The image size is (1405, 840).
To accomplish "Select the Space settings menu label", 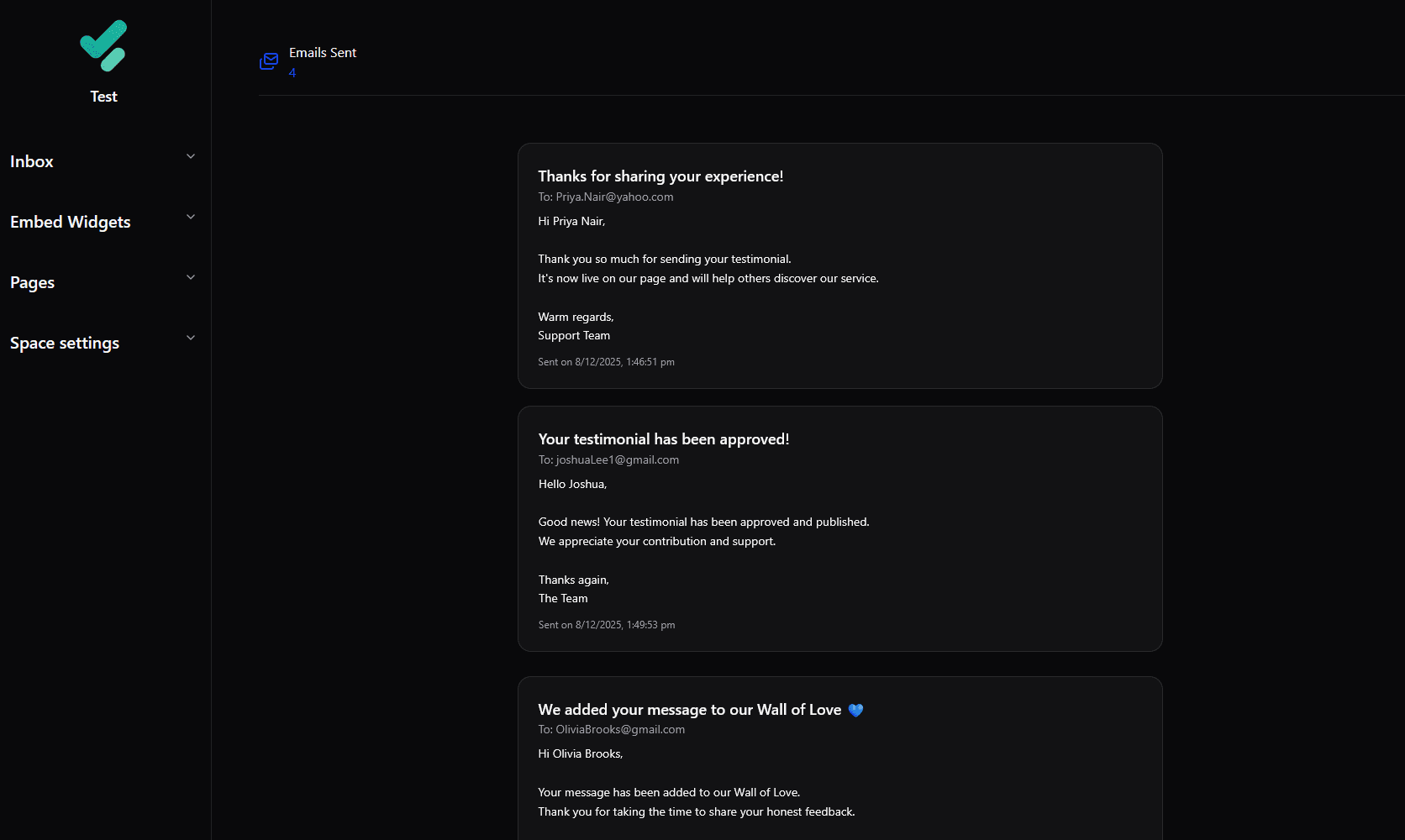I will 65,343.
